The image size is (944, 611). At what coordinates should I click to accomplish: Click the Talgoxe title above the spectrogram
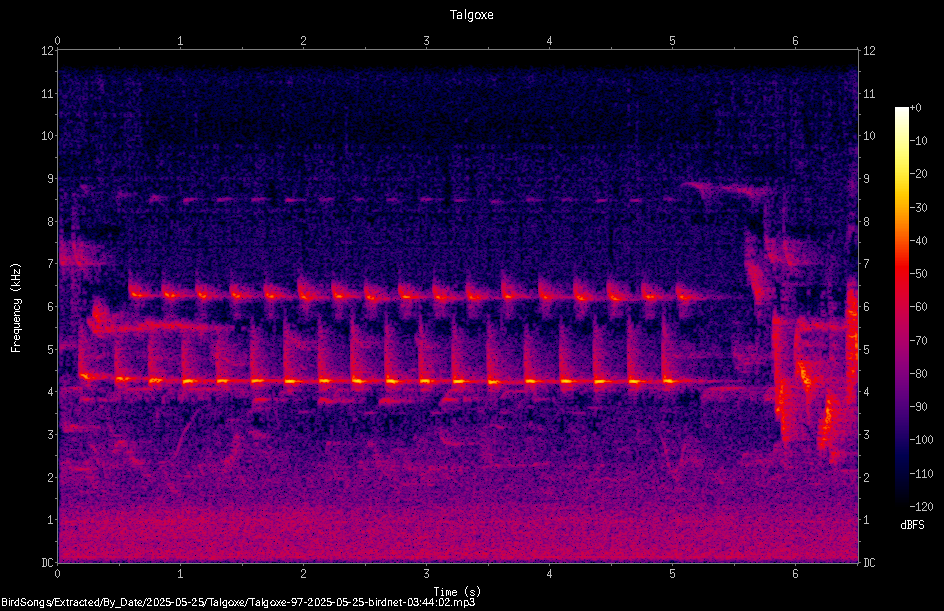(x=471, y=15)
